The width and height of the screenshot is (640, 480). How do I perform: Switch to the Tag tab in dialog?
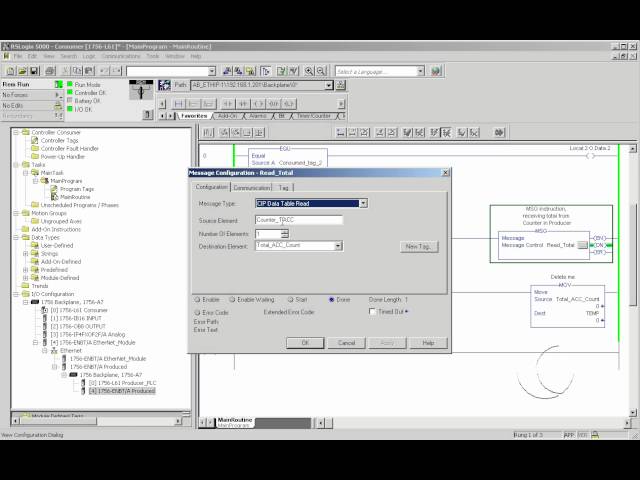tap(283, 188)
